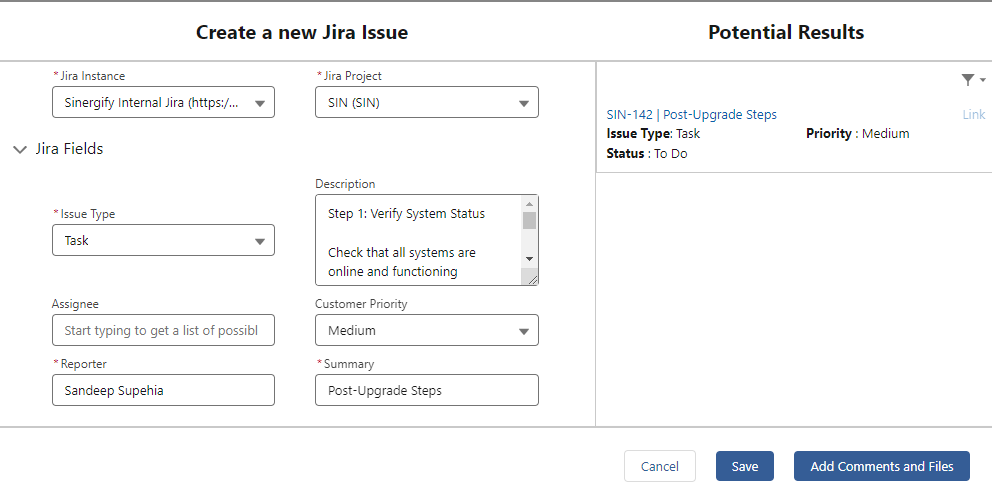Click the 'Priority : Medium' text in results

pyautogui.click(x=858, y=134)
